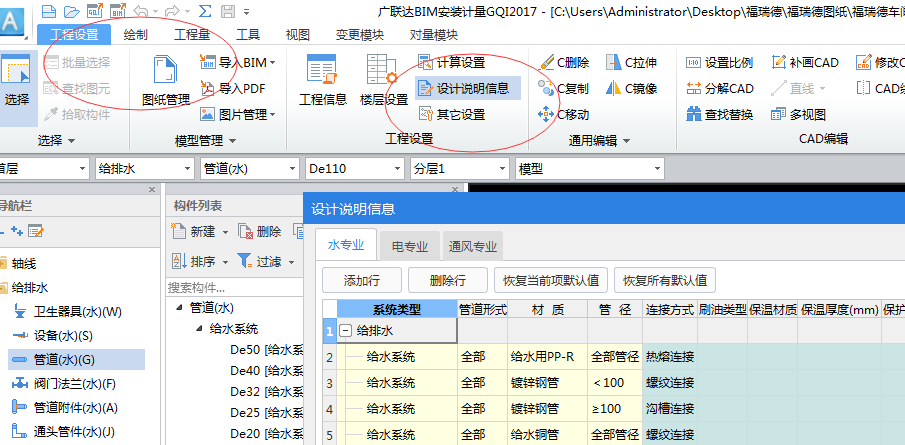This screenshot has width=905, height=445.
Task: Click 沟槽连接 cell in row 4
Action: (670, 409)
